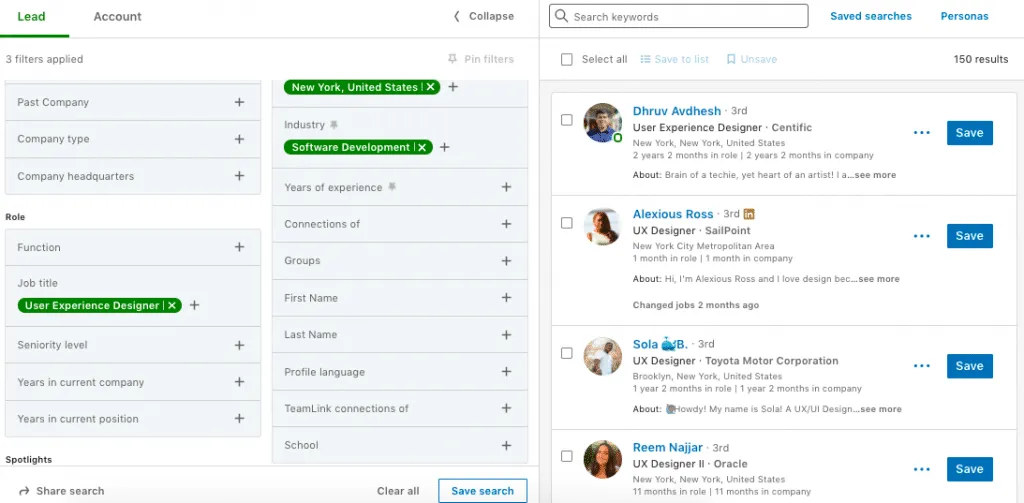Add another geography next to New York pill
This screenshot has height=503, width=1024.
coord(453,87)
